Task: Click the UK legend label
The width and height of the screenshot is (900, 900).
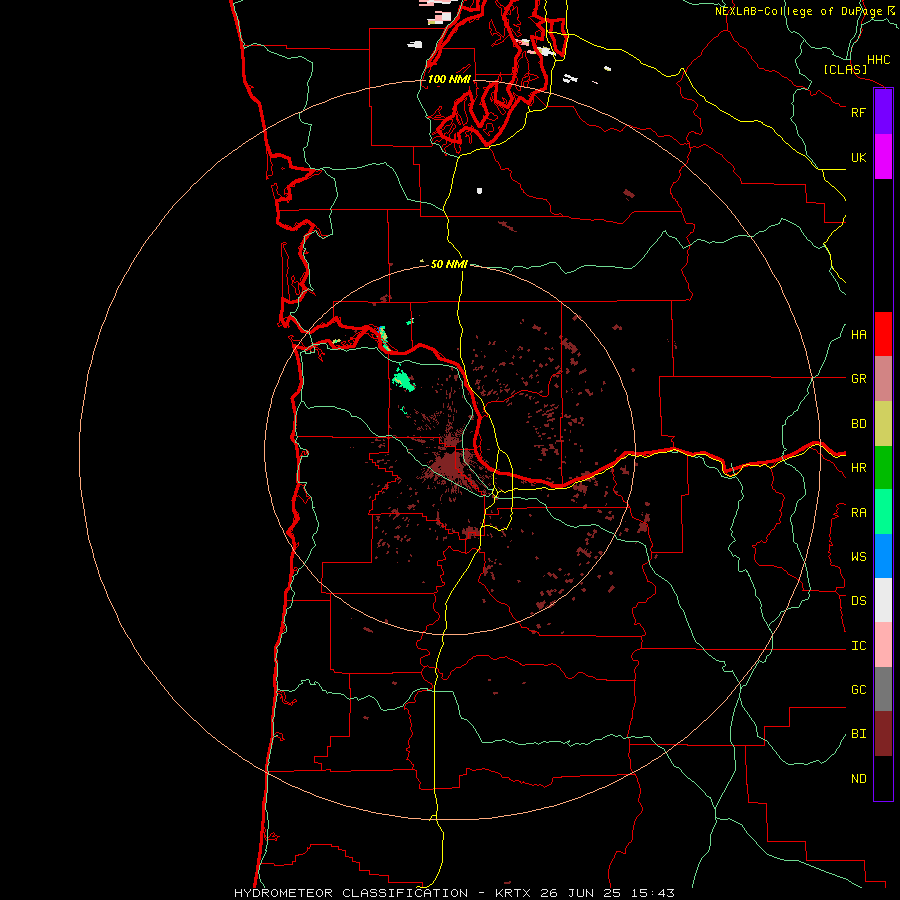Action: [858, 157]
